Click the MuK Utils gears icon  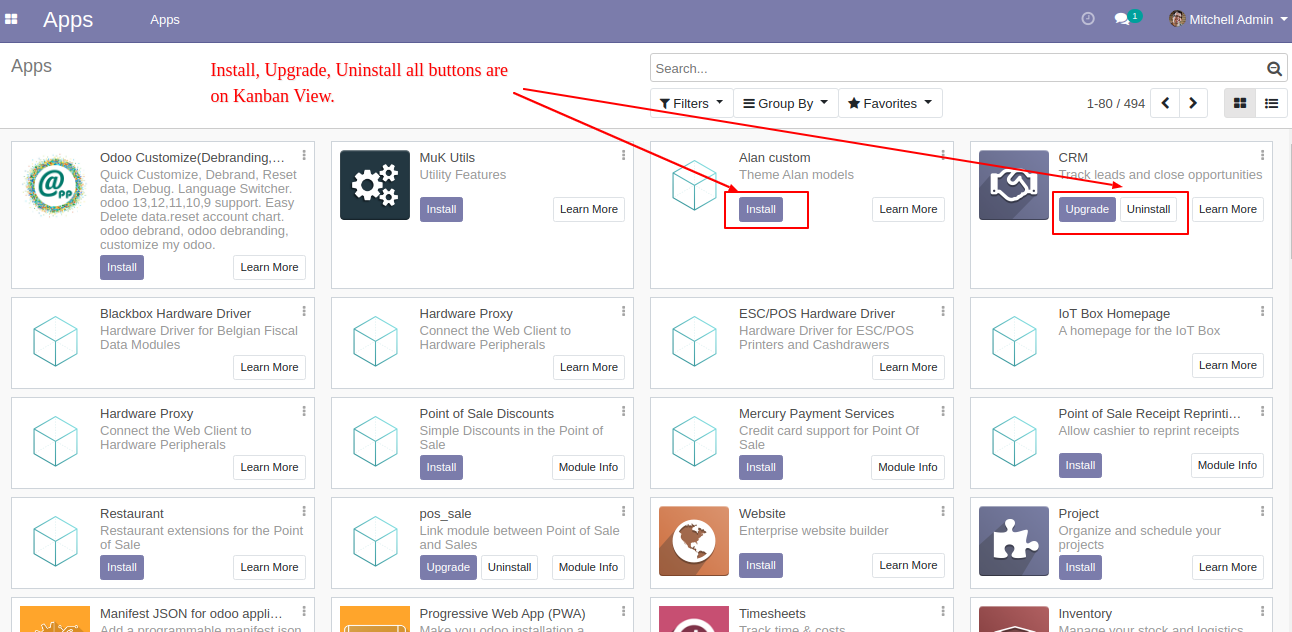pyautogui.click(x=375, y=185)
